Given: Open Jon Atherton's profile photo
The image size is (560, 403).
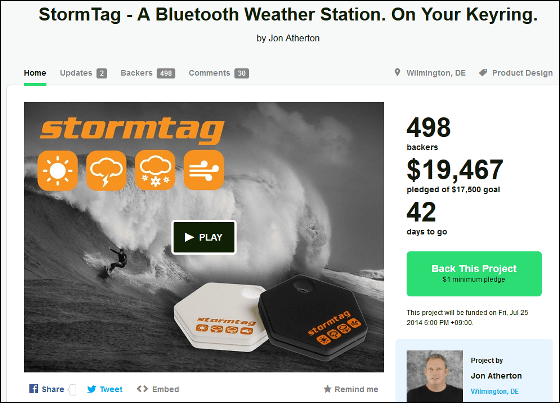Looking at the screenshot, I should [x=435, y=376].
